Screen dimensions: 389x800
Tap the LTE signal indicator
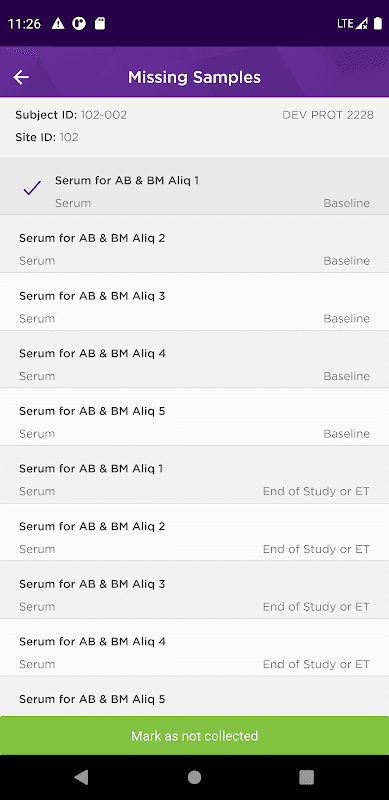point(352,23)
